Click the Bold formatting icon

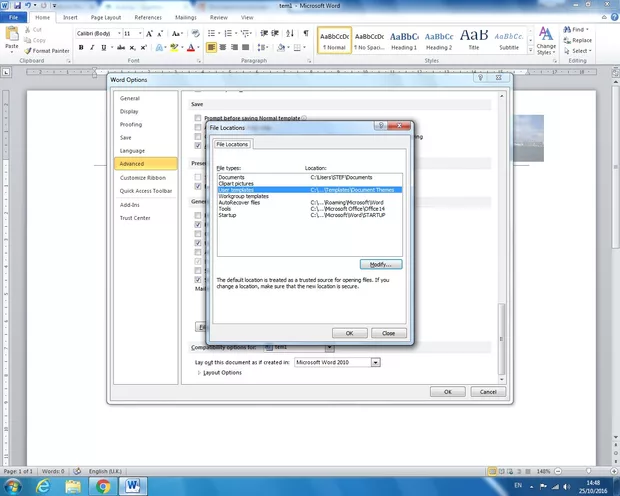pos(80,48)
